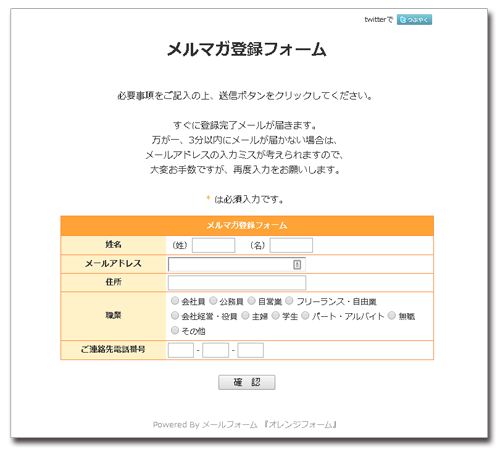
Task: Focus the 名 first name field
Action: [x=291, y=245]
